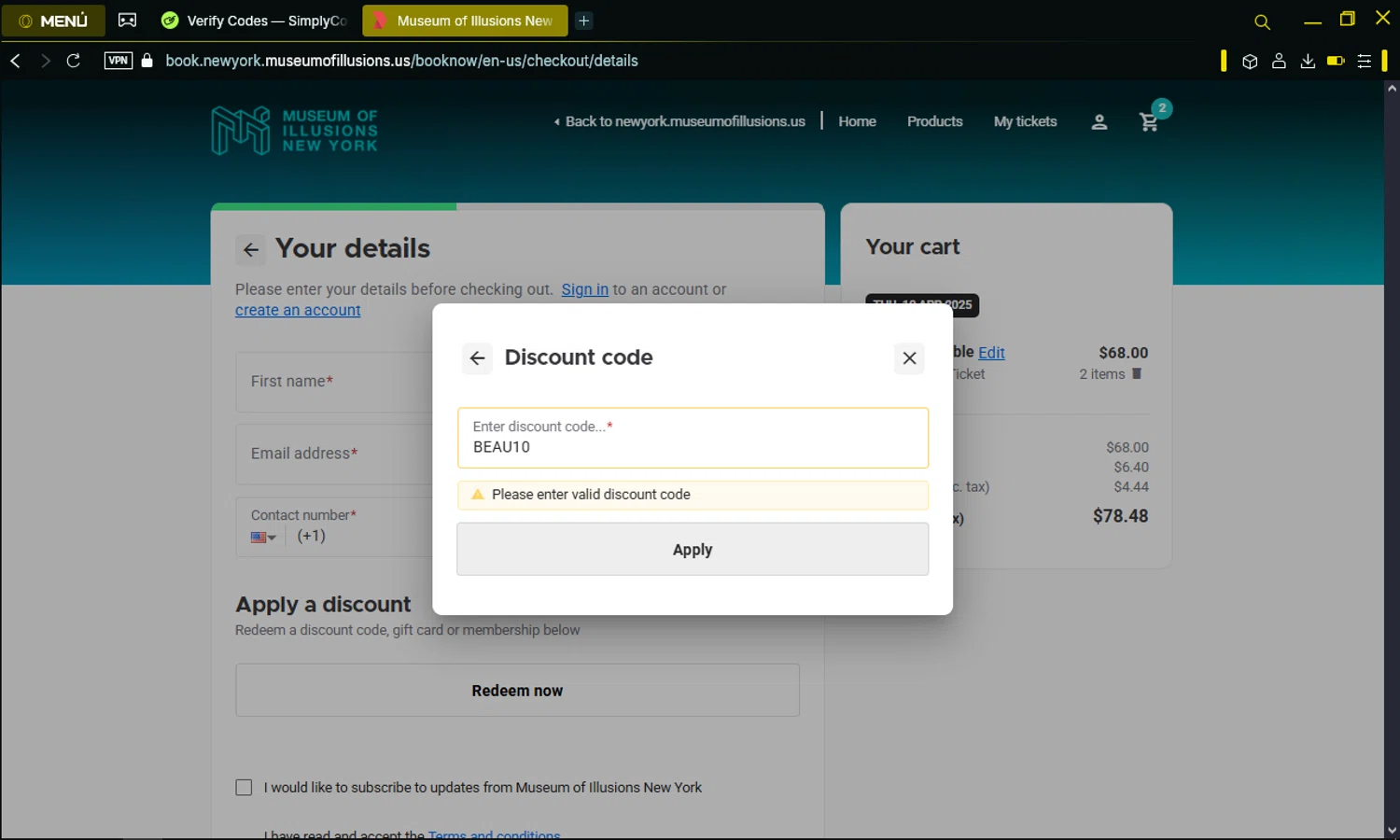The width and height of the screenshot is (1400, 840).
Task: Click the 'Your cart' heading
Action: click(913, 246)
